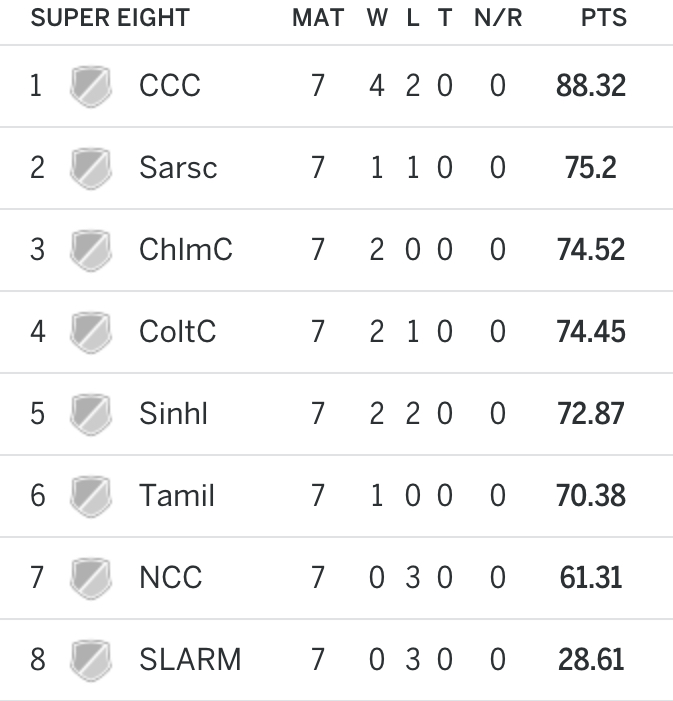Click the MAT column header
673x701 pixels.
pyautogui.click(x=318, y=19)
